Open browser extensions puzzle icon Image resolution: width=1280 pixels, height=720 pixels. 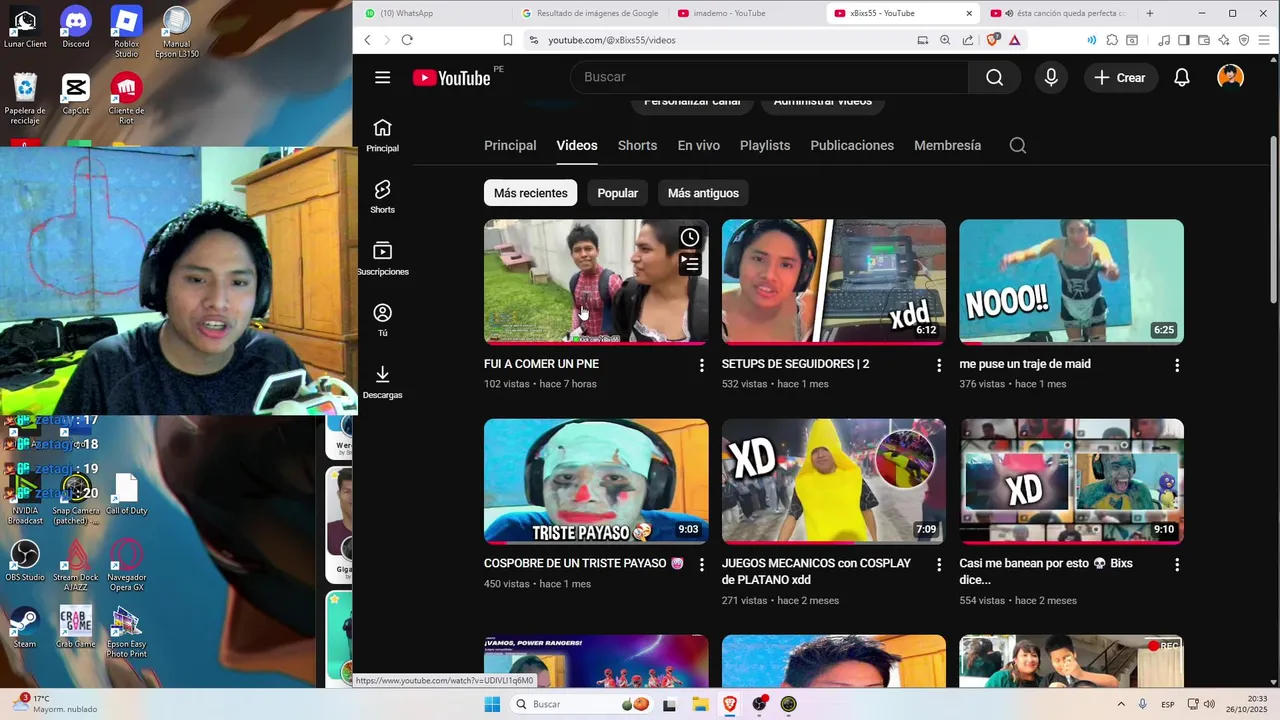pyautogui.click(x=1111, y=40)
